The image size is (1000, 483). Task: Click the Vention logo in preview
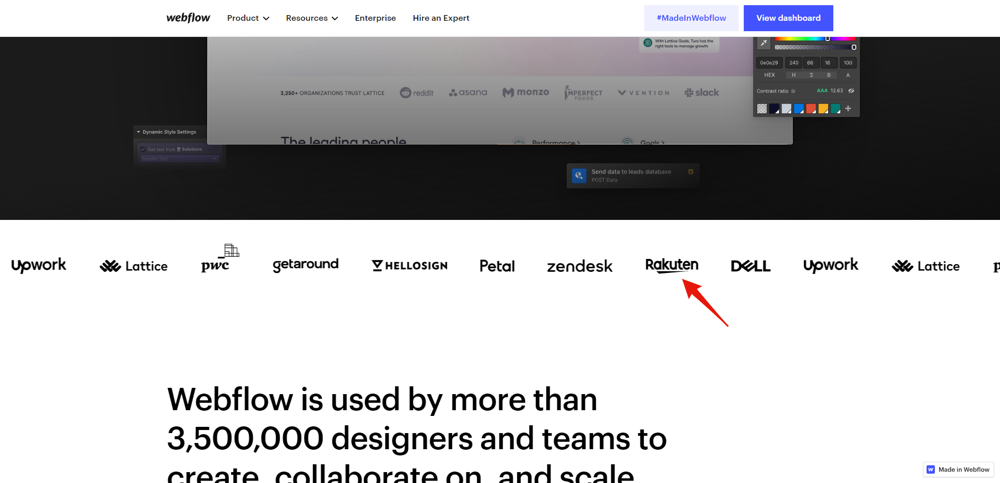643,93
